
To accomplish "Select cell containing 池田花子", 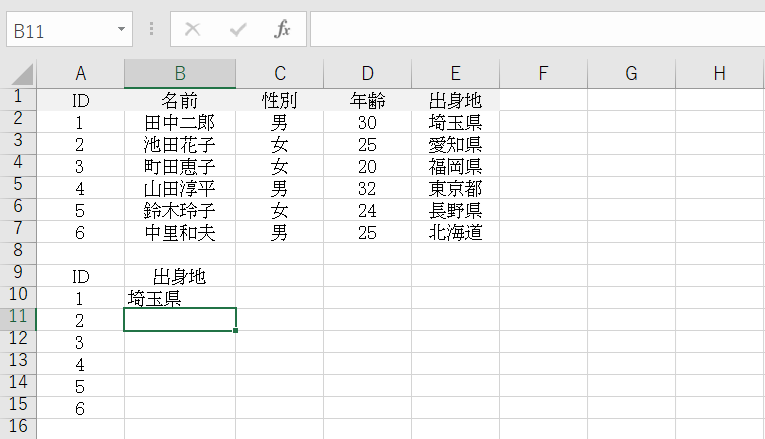I will [x=180, y=144].
